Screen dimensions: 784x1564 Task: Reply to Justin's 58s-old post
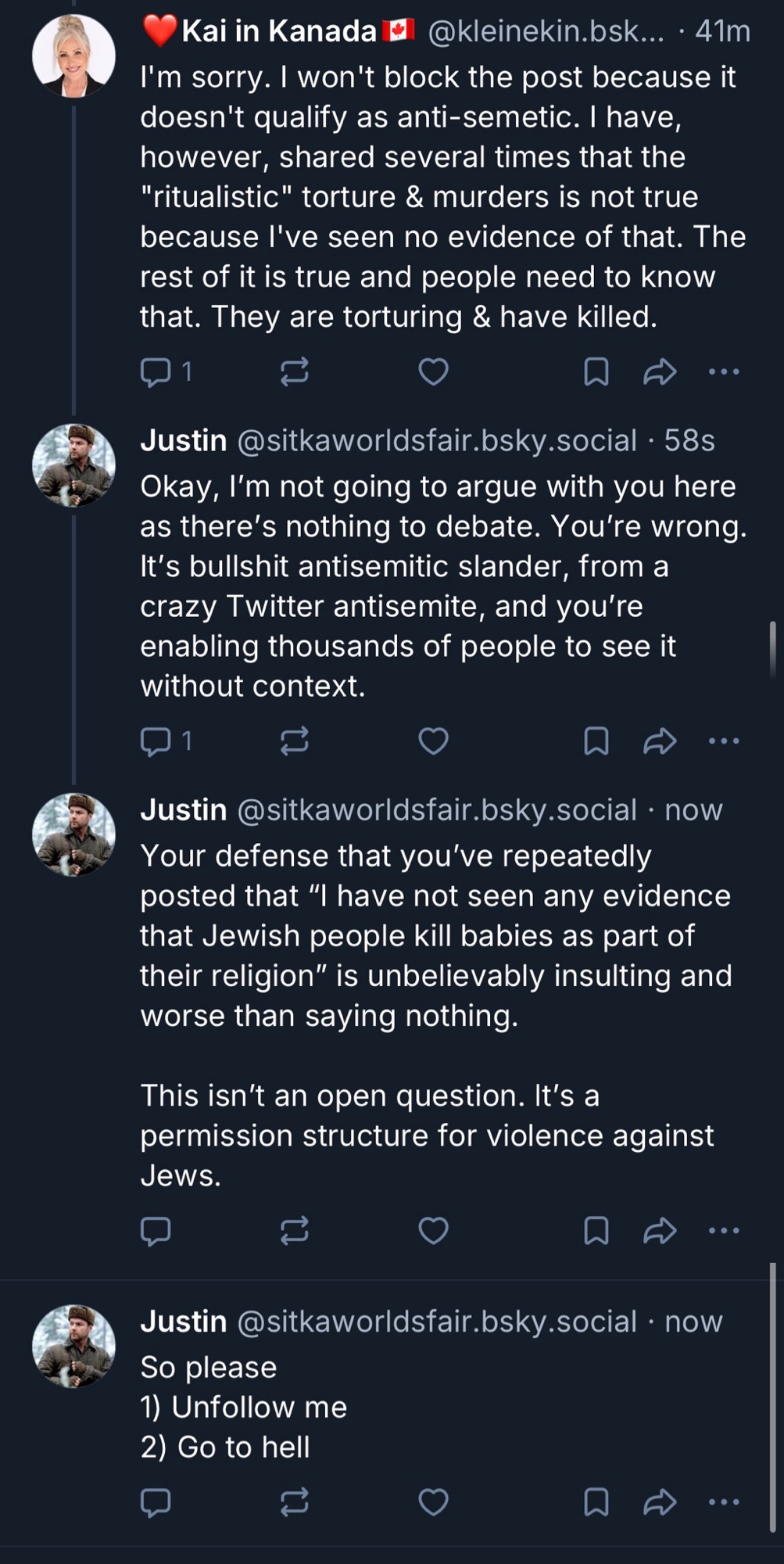pos(156,741)
